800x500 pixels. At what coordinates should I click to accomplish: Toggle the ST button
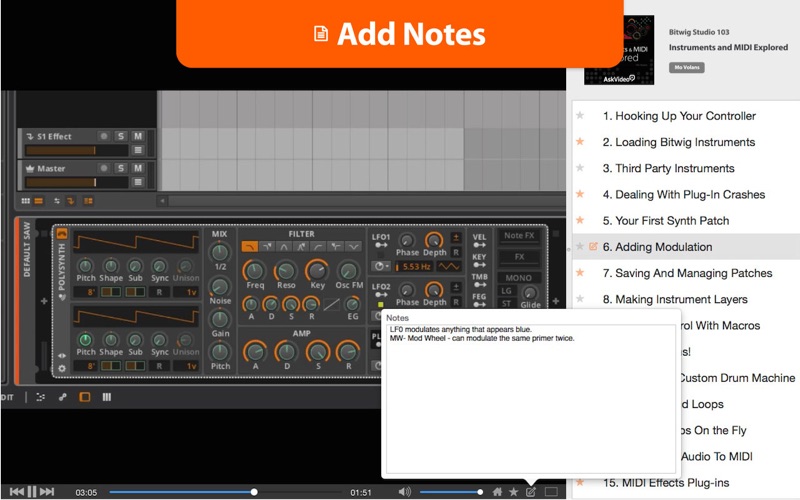pyautogui.click(x=506, y=304)
